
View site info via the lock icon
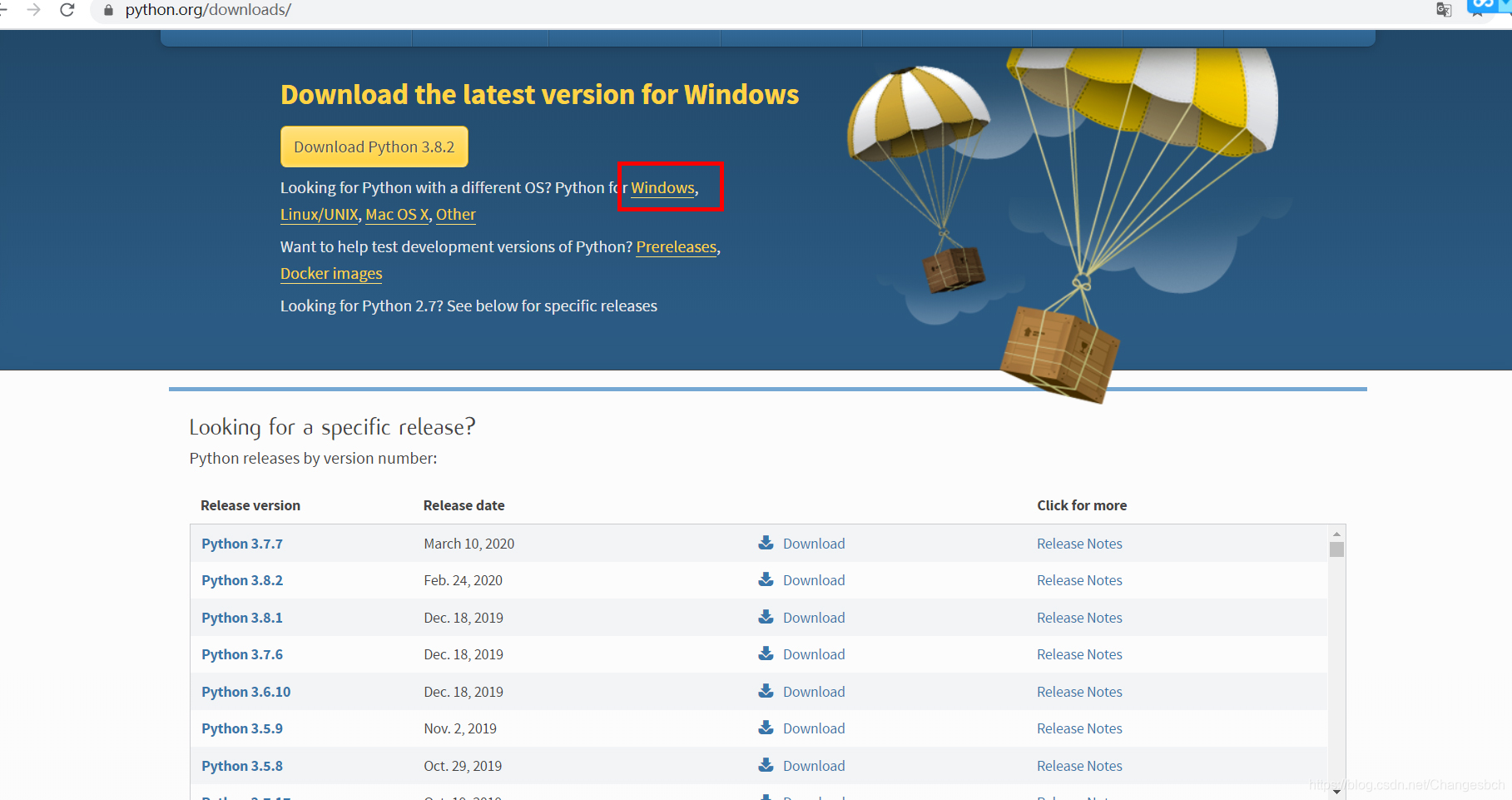coord(108,10)
